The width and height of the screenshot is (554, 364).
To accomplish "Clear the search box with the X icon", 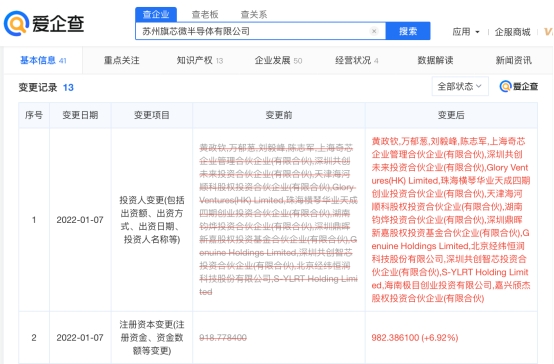I will [374, 31].
